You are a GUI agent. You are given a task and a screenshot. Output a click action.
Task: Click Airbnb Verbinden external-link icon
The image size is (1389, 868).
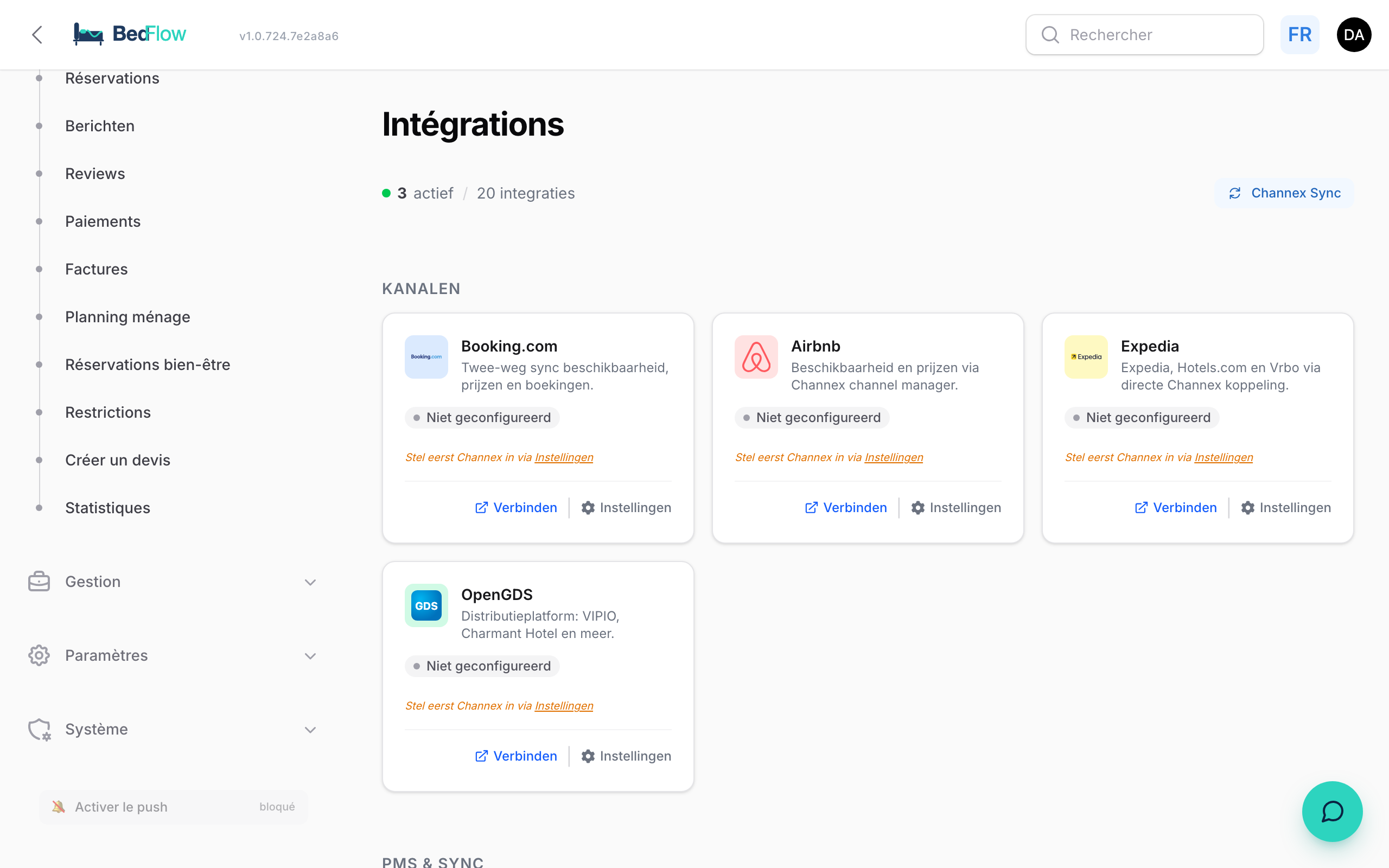[811, 507]
